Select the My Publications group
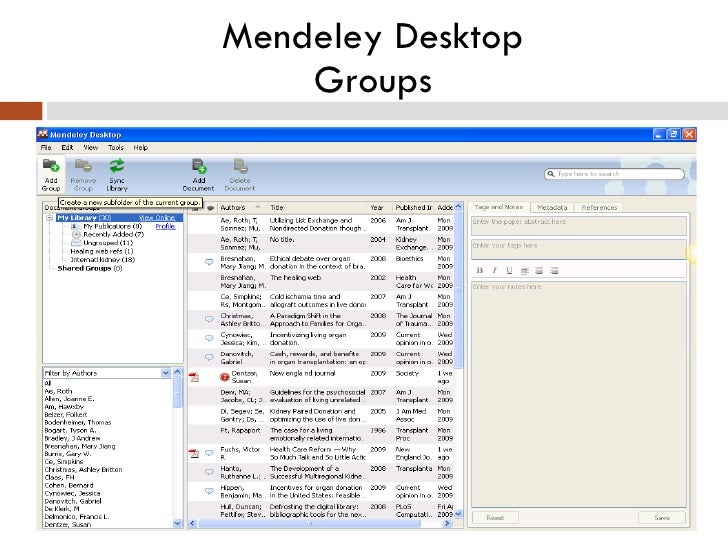 [112, 226]
